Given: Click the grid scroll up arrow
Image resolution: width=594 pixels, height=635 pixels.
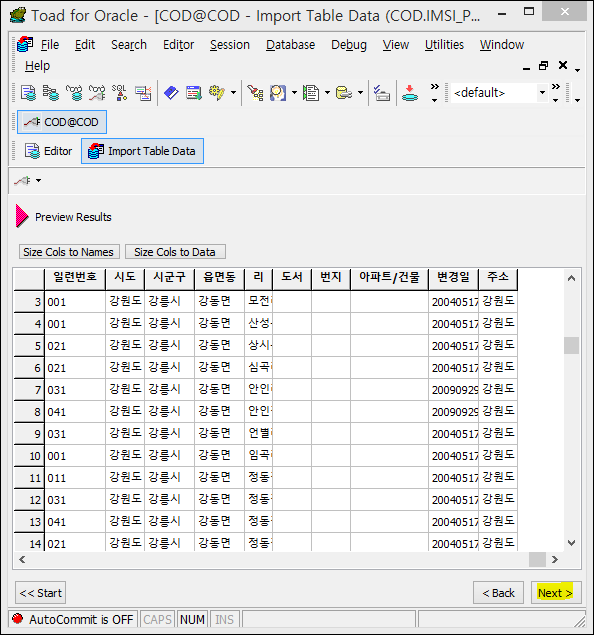Looking at the screenshot, I should point(571,278).
